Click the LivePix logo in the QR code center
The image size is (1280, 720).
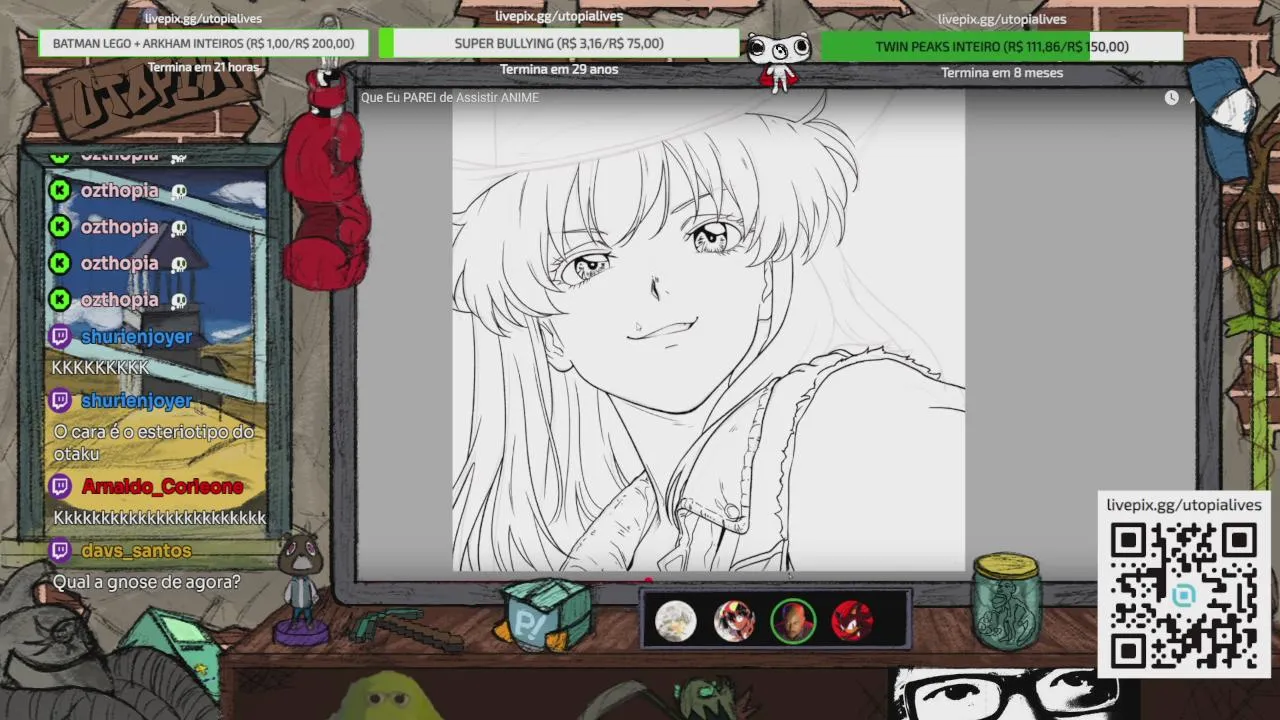(1184, 596)
